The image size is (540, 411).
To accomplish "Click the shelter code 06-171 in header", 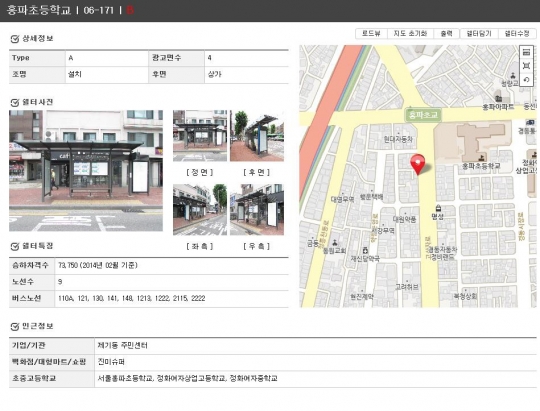I will (x=98, y=10).
